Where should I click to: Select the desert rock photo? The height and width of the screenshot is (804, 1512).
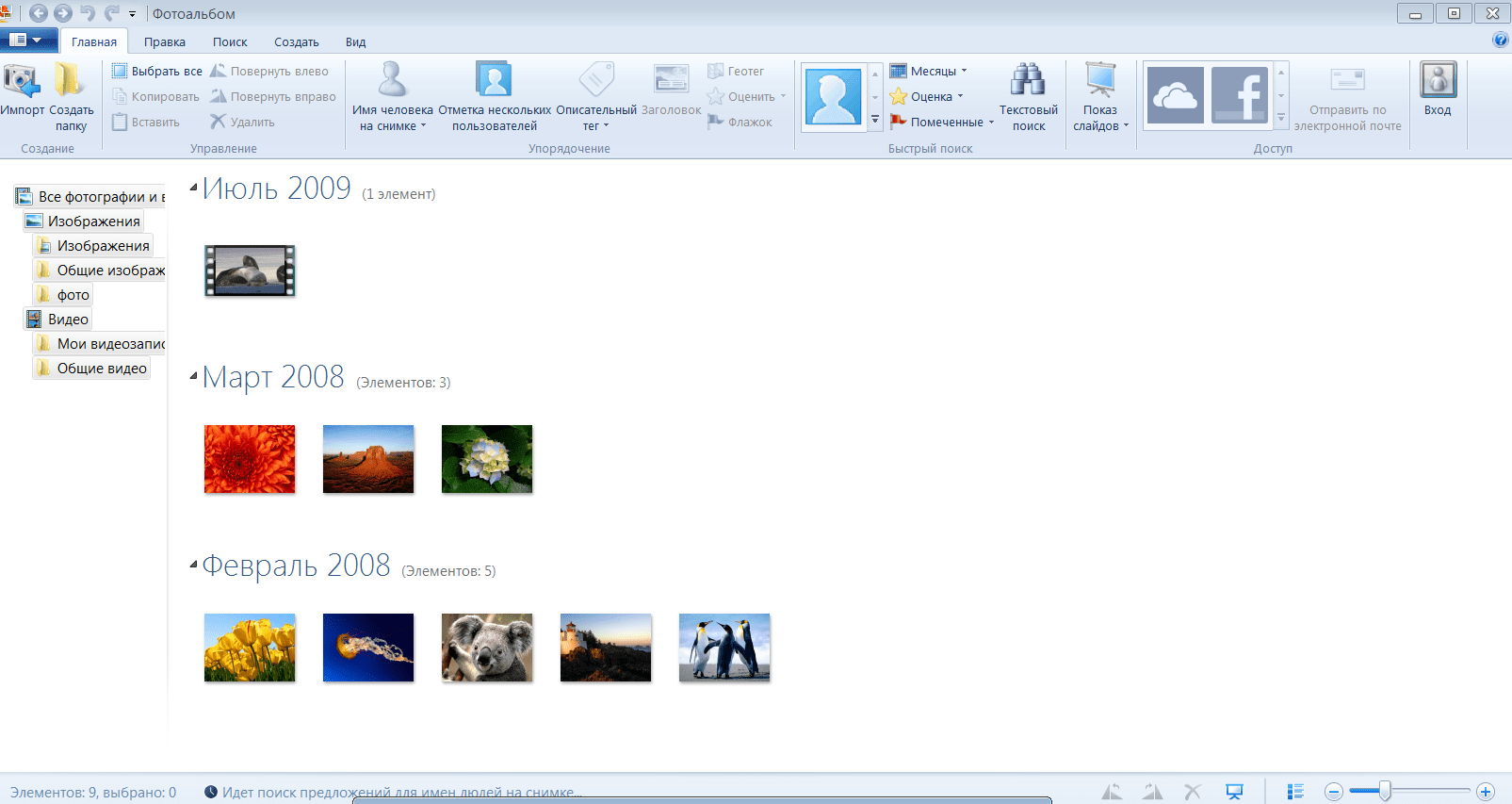pos(368,459)
